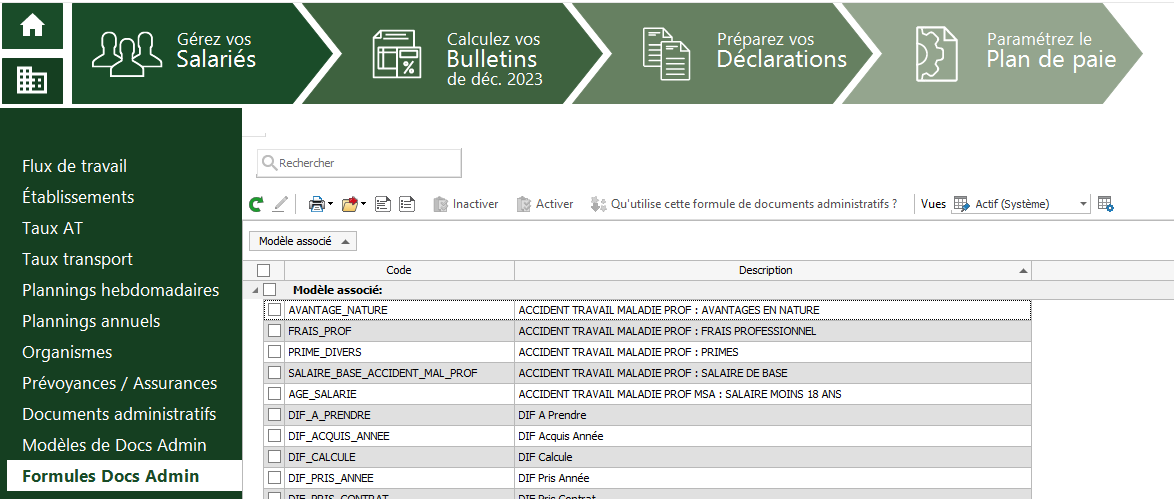Click description 'DIF Acquis Année'

pos(561,436)
